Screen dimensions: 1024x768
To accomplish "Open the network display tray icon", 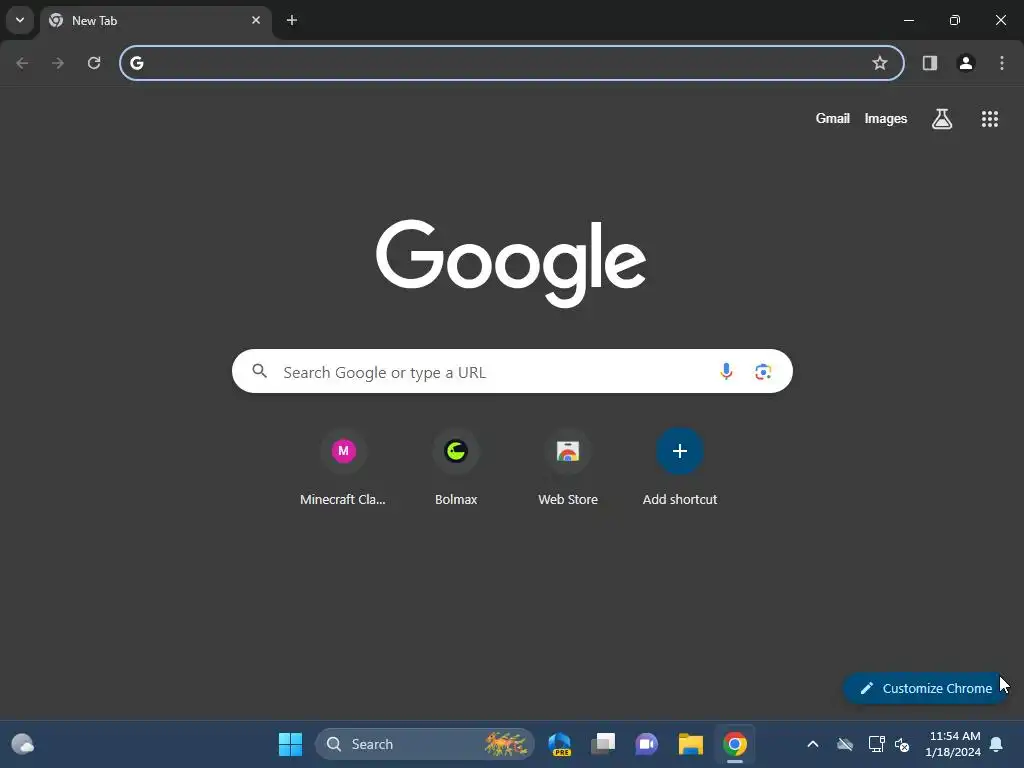I will pos(876,744).
